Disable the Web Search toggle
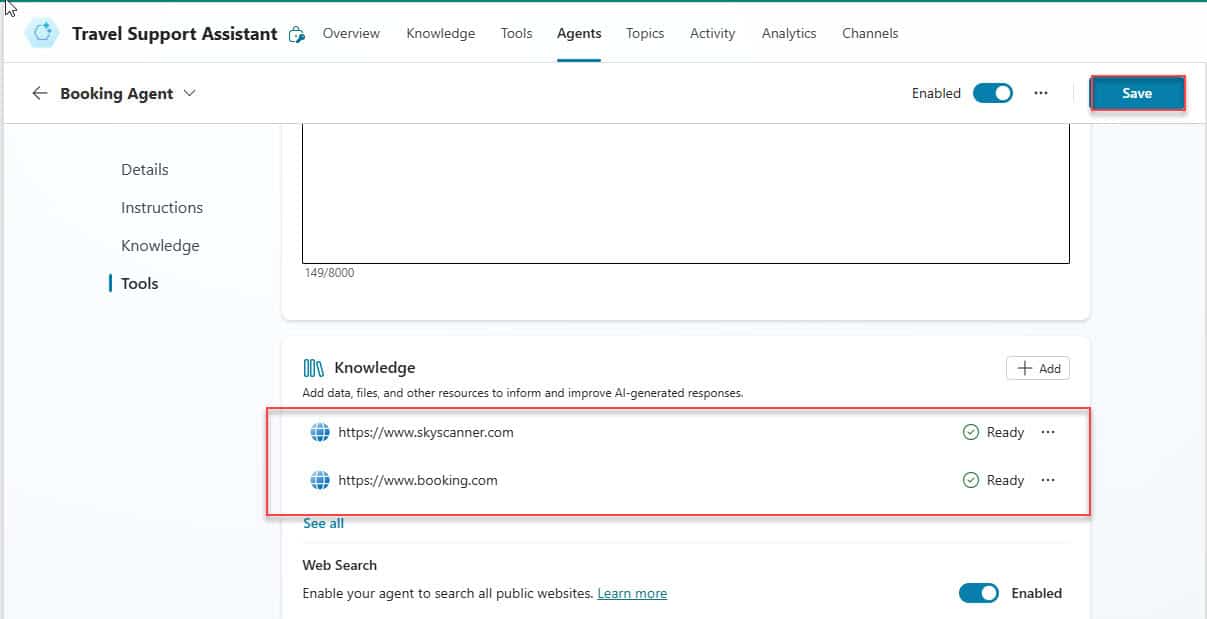Viewport: 1207px width, 619px height. (x=978, y=593)
